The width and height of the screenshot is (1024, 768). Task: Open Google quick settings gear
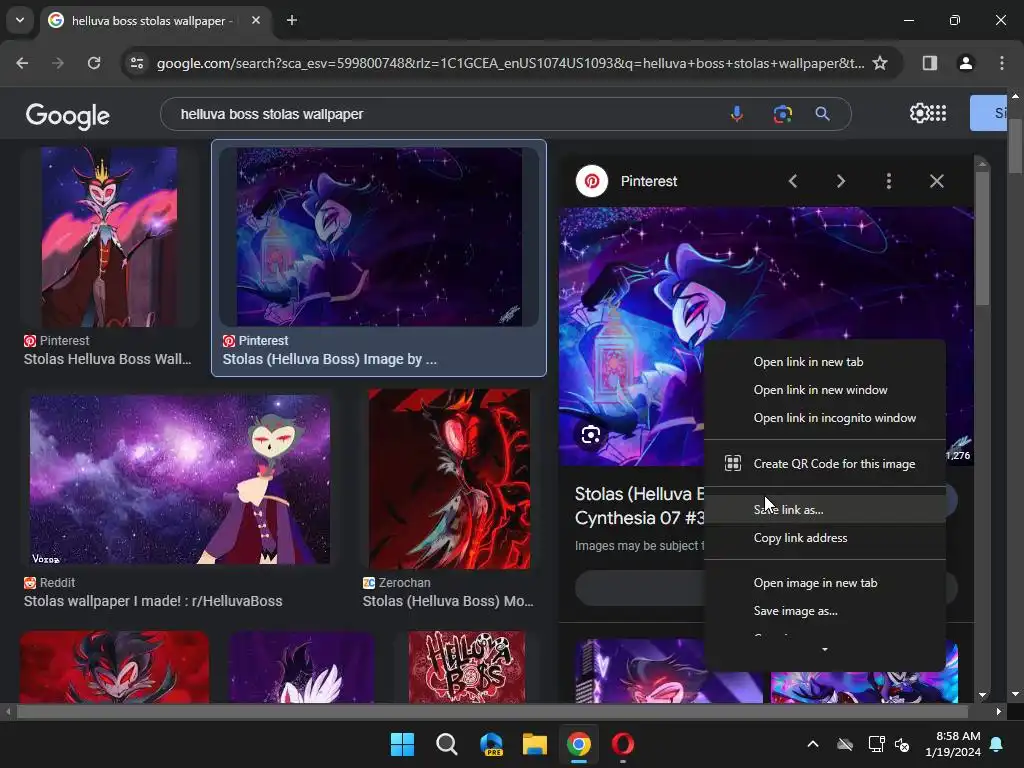(x=918, y=113)
